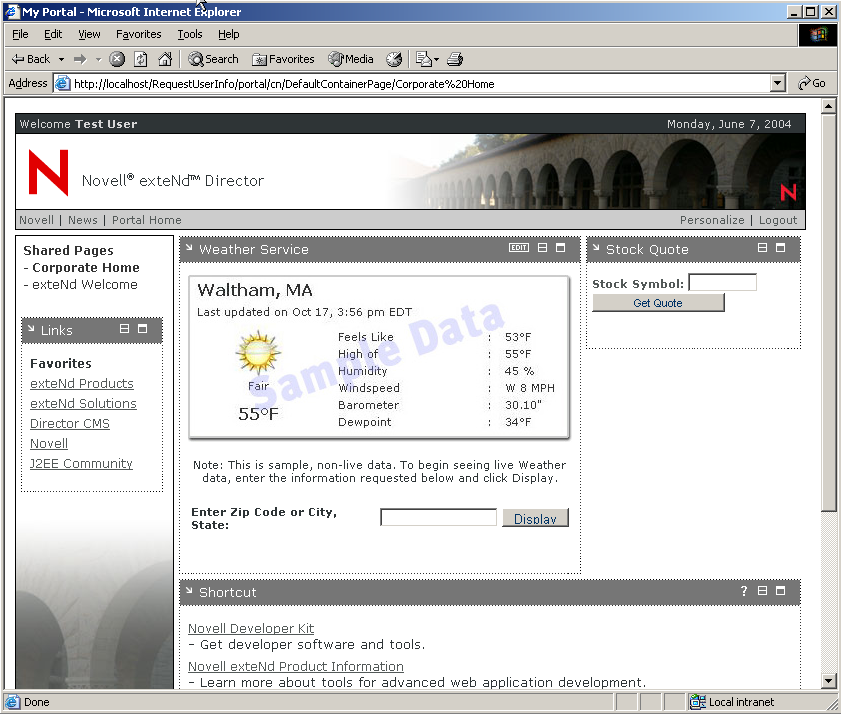Open the Media toolbar button

(x=351, y=59)
